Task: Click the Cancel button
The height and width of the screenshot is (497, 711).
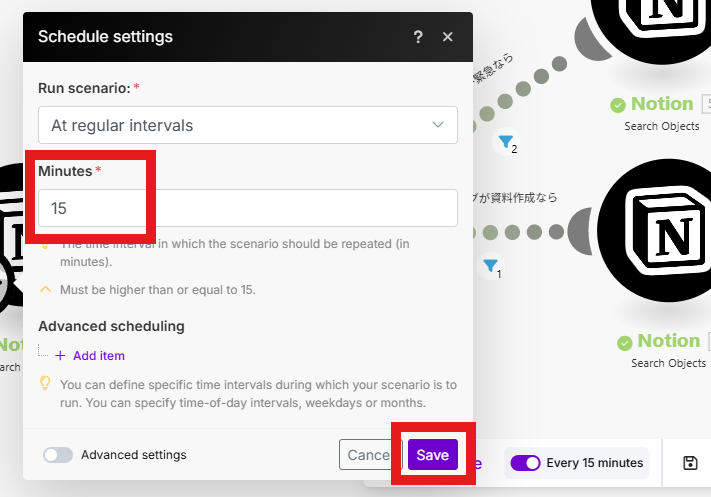Action: pyautogui.click(x=366, y=455)
